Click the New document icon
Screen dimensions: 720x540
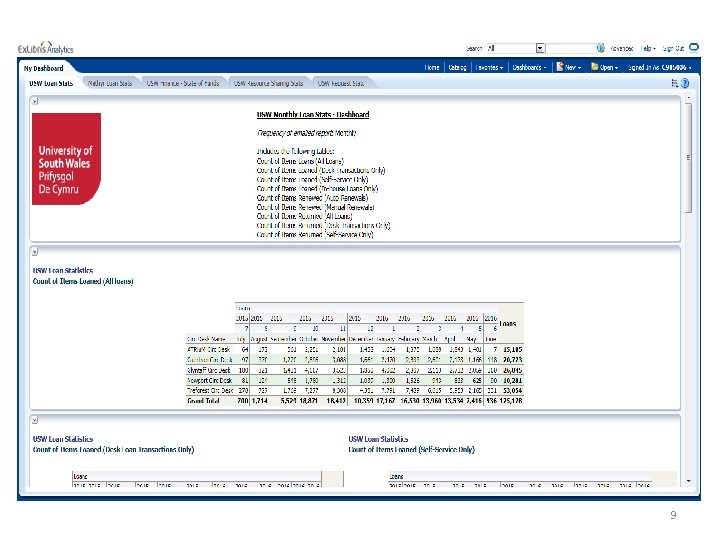[560, 67]
